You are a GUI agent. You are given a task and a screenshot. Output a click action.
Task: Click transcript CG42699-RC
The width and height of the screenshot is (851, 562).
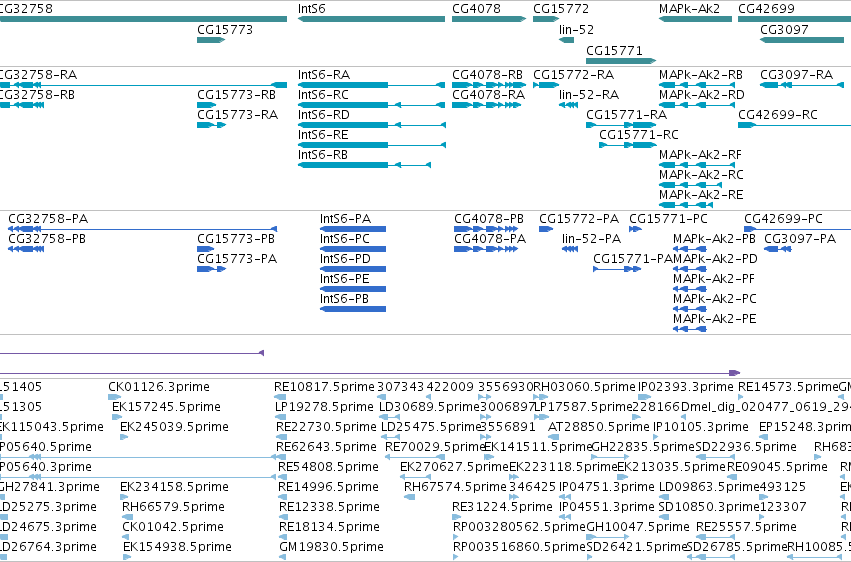pyautogui.click(x=795, y=125)
